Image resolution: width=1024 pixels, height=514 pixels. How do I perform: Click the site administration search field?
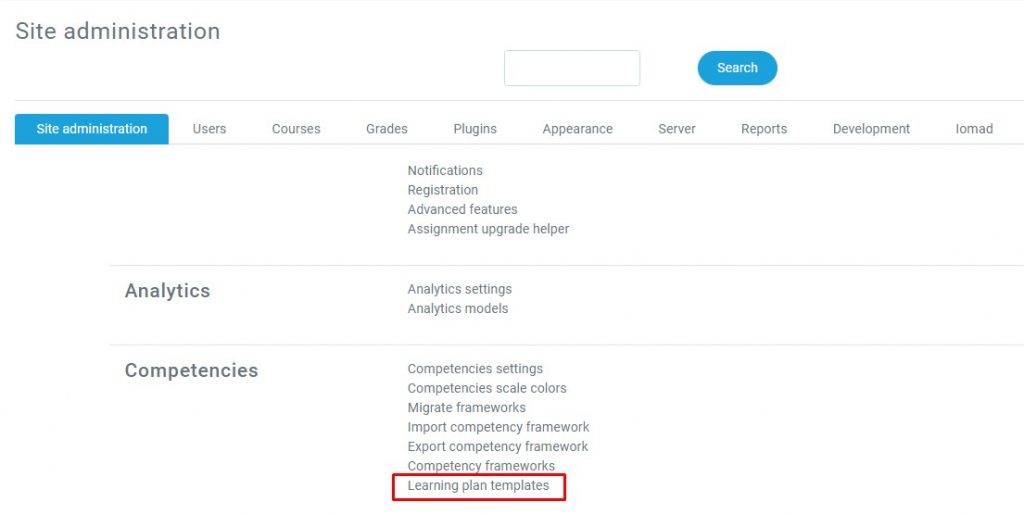coord(572,68)
